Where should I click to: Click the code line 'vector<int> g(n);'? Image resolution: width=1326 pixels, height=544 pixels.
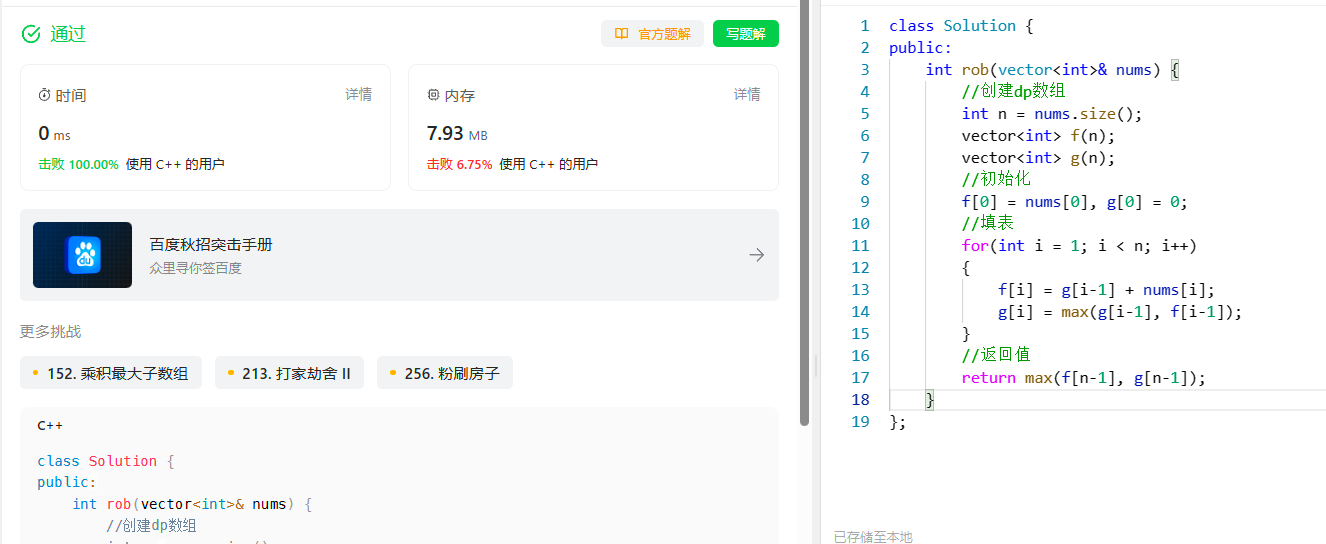tap(1038, 158)
